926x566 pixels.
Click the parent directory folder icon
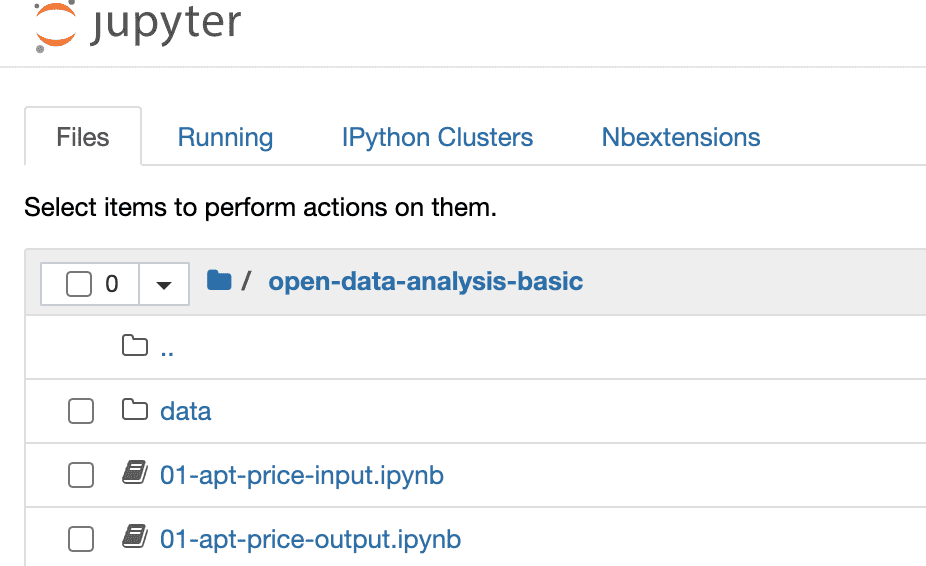pos(134,346)
